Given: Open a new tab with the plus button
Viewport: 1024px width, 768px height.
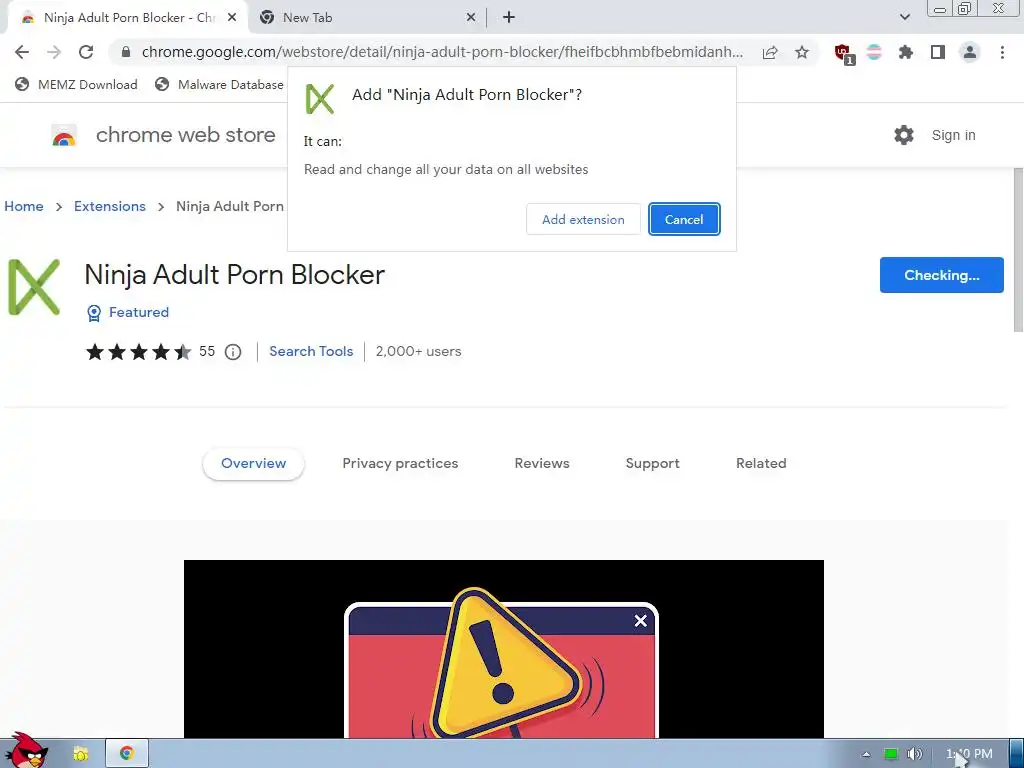Looking at the screenshot, I should pos(509,18).
